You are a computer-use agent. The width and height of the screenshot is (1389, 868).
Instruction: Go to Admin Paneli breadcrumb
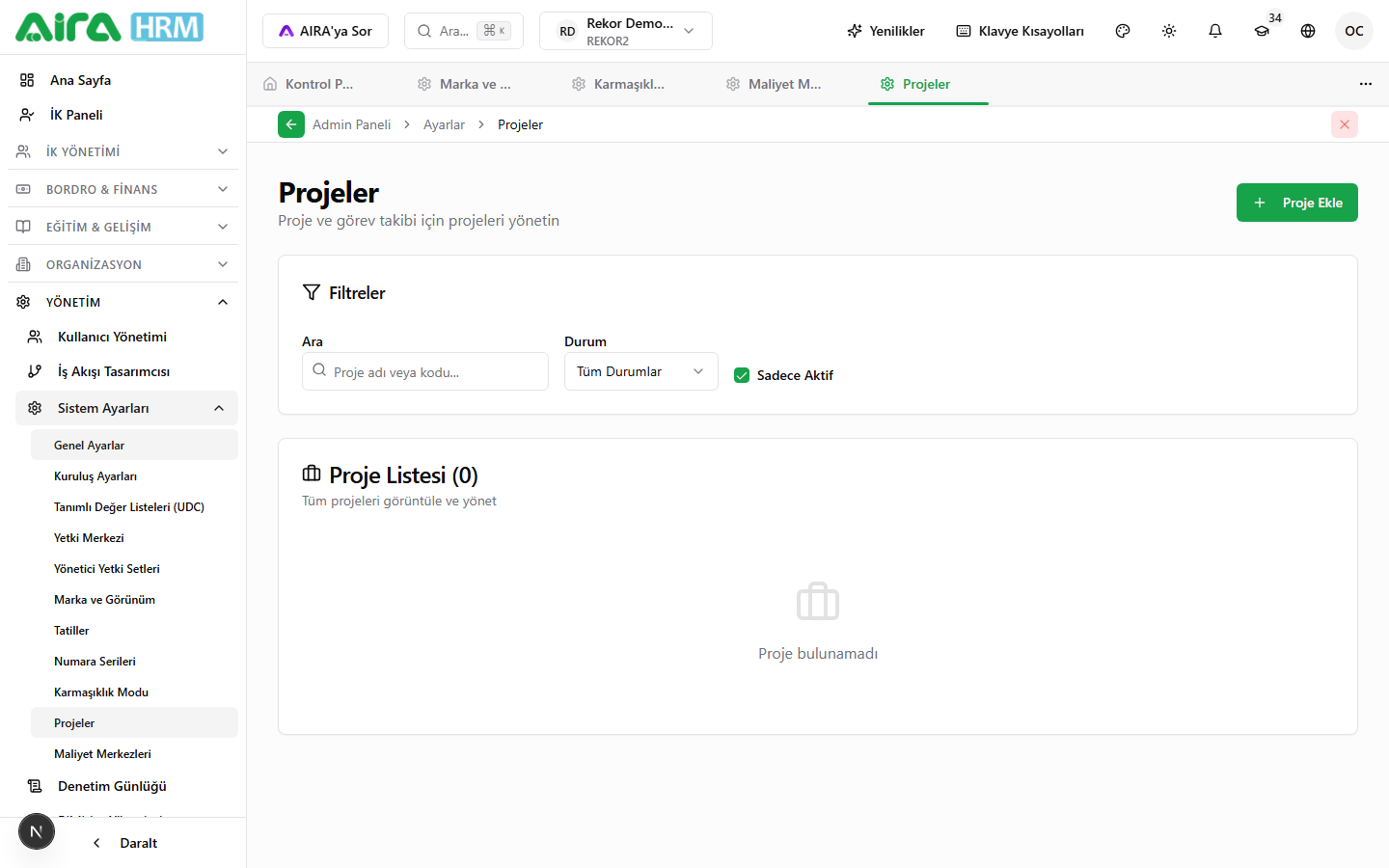point(351,124)
